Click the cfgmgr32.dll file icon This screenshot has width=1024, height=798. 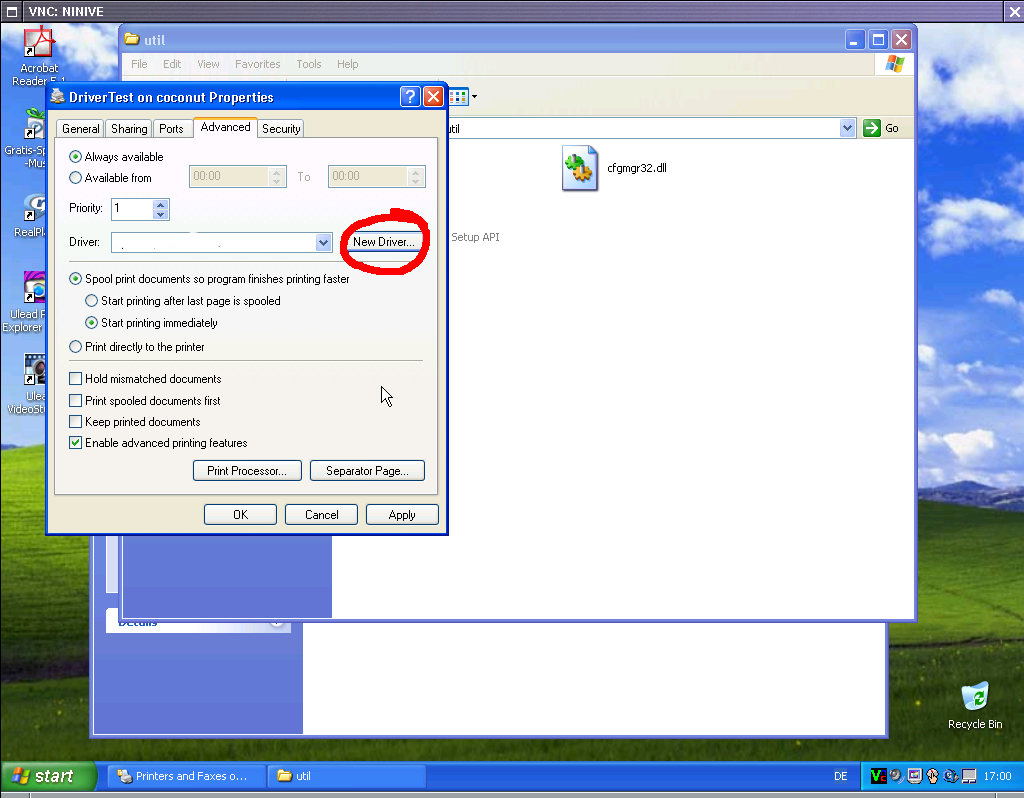point(580,168)
